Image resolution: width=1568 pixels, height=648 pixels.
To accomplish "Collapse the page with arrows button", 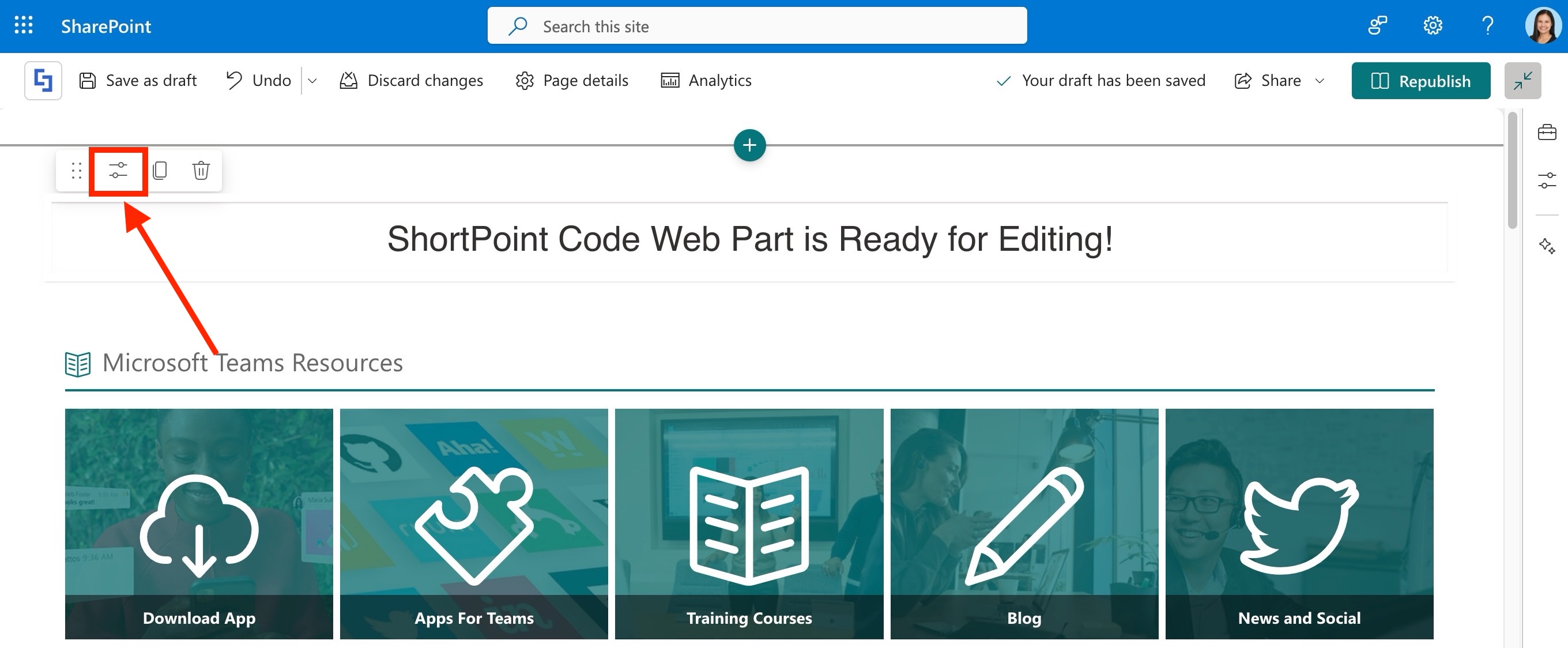I will click(x=1522, y=81).
